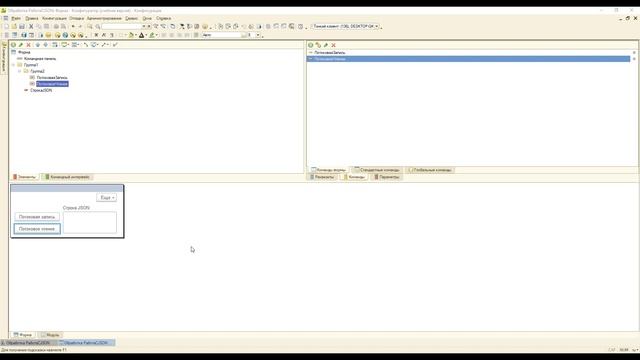Create a new document from the main toolbar
The width and height of the screenshot is (640, 360).
(6, 27)
